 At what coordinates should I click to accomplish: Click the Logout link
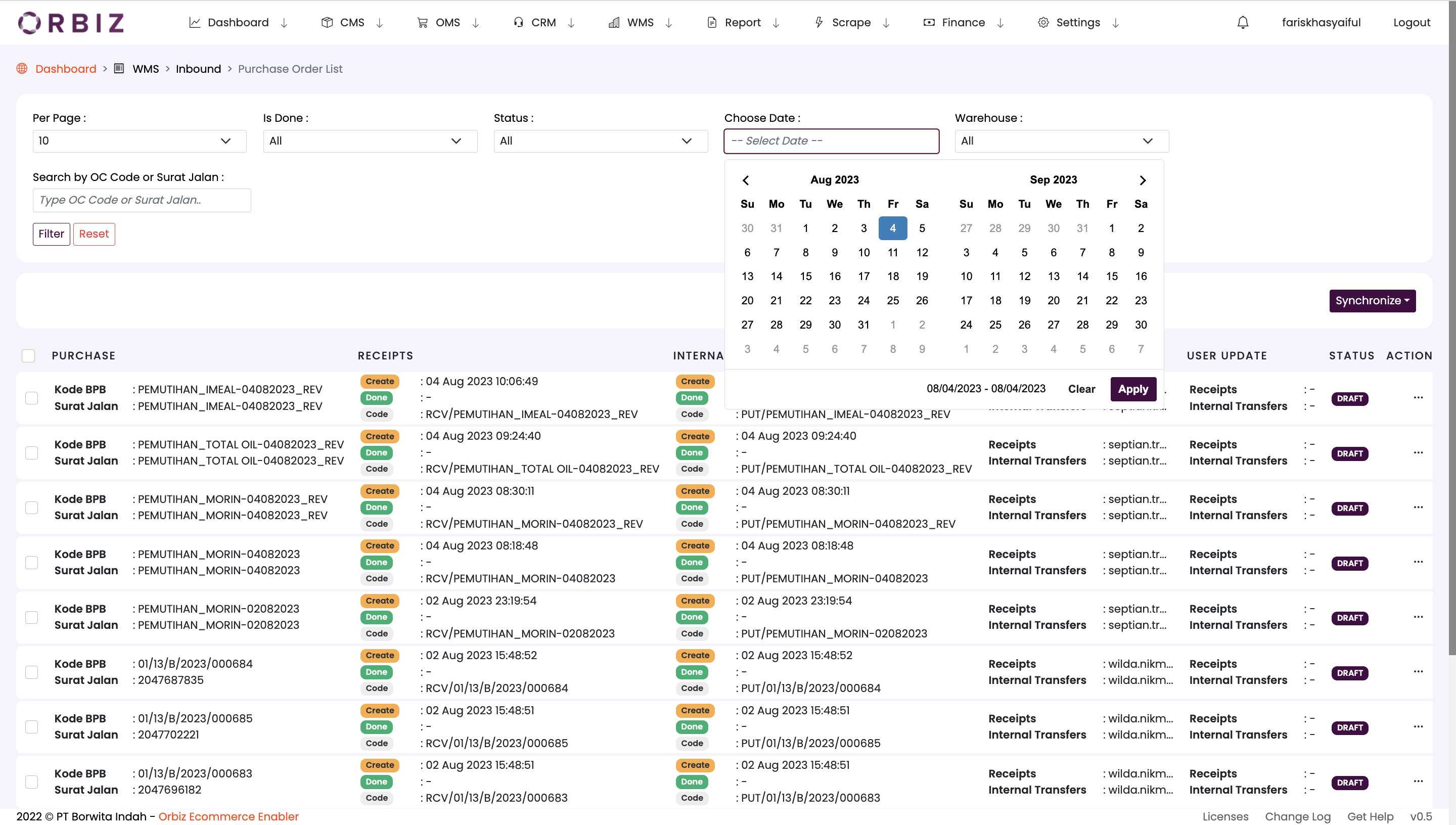(1412, 23)
